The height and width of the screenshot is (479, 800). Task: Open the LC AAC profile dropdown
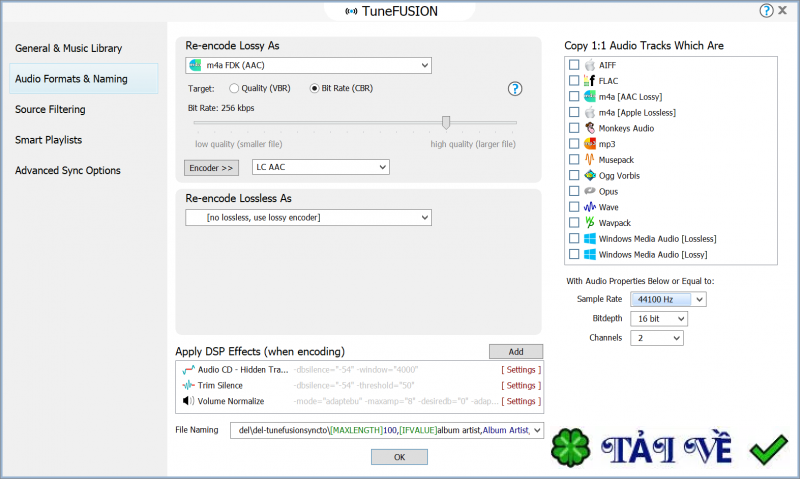tap(320, 167)
